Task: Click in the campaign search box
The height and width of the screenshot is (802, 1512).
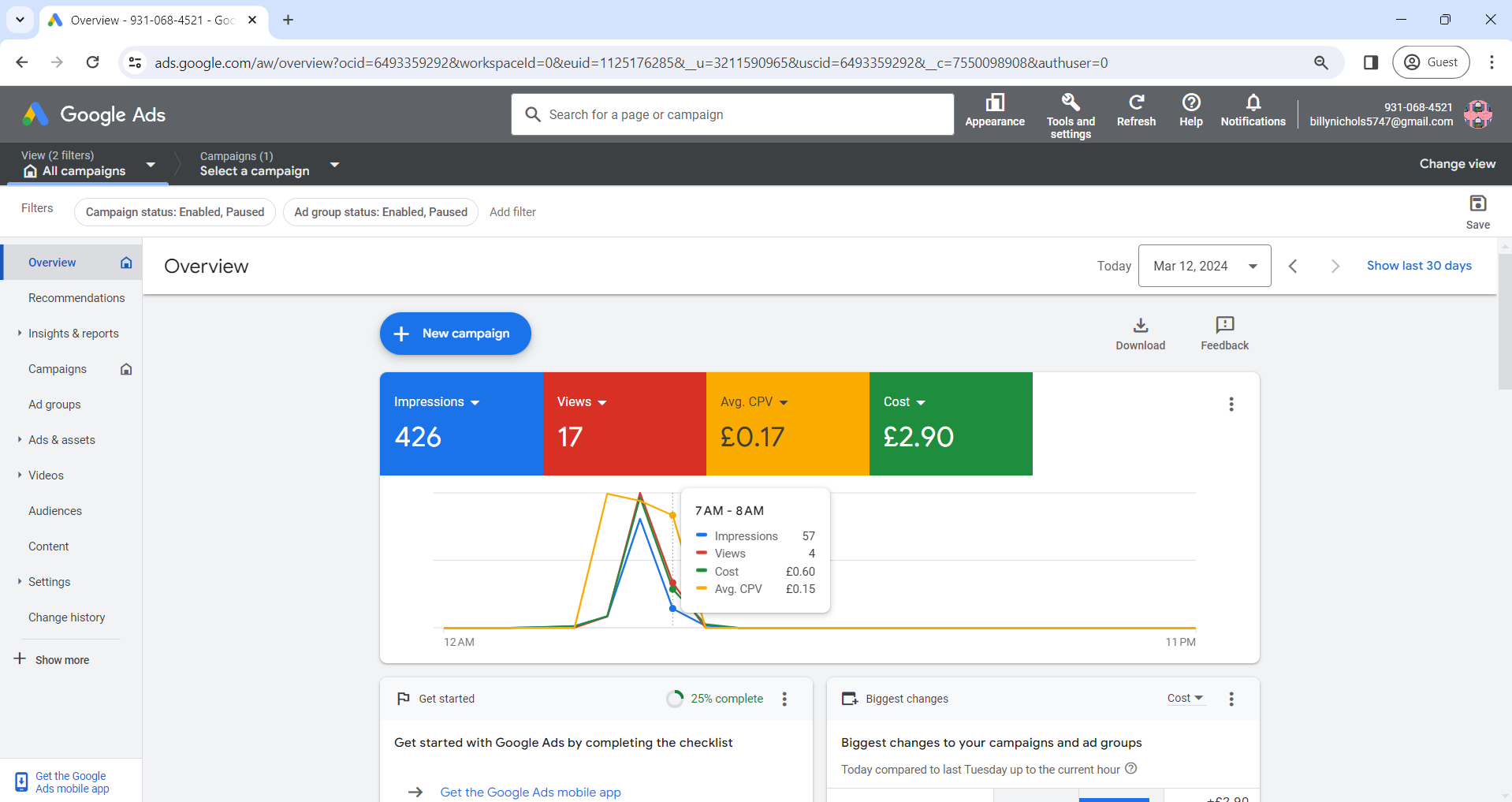Action: [732, 114]
